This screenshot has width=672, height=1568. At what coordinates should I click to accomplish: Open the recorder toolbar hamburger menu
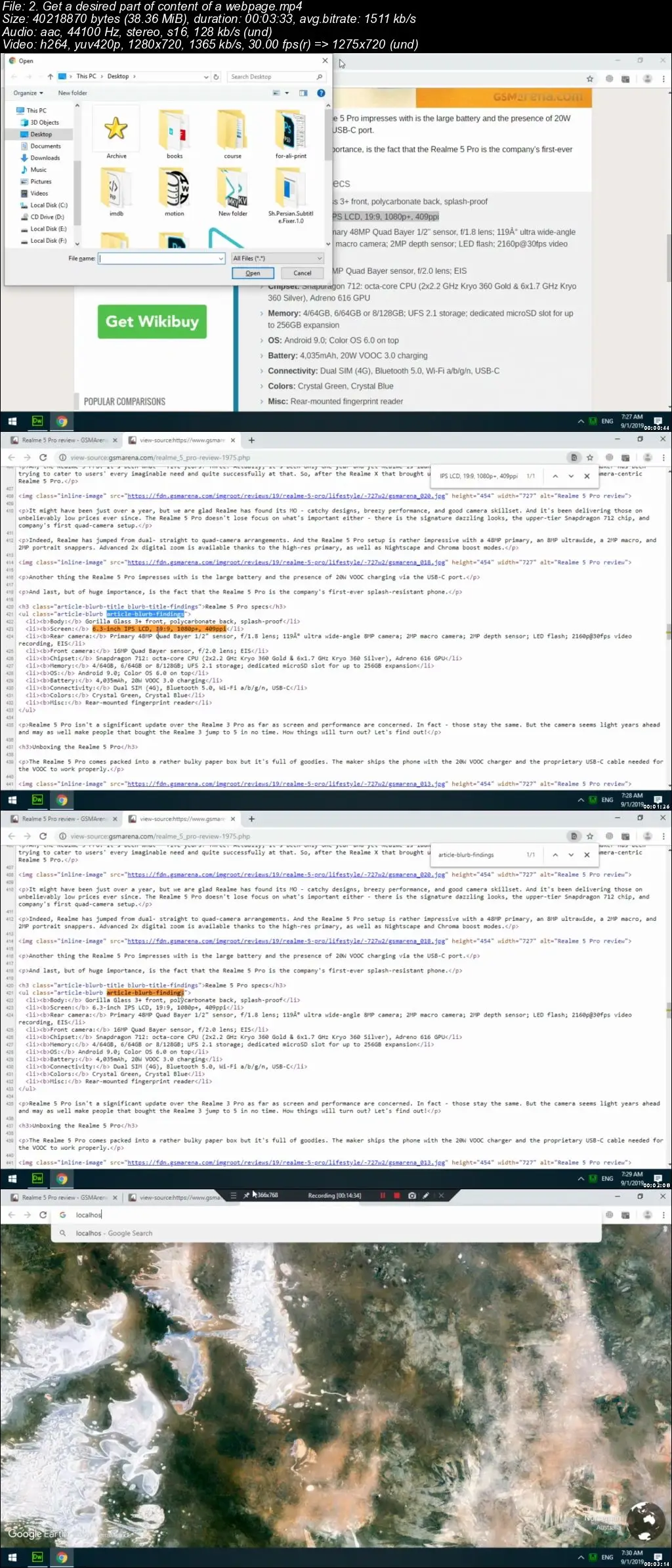point(233,1196)
